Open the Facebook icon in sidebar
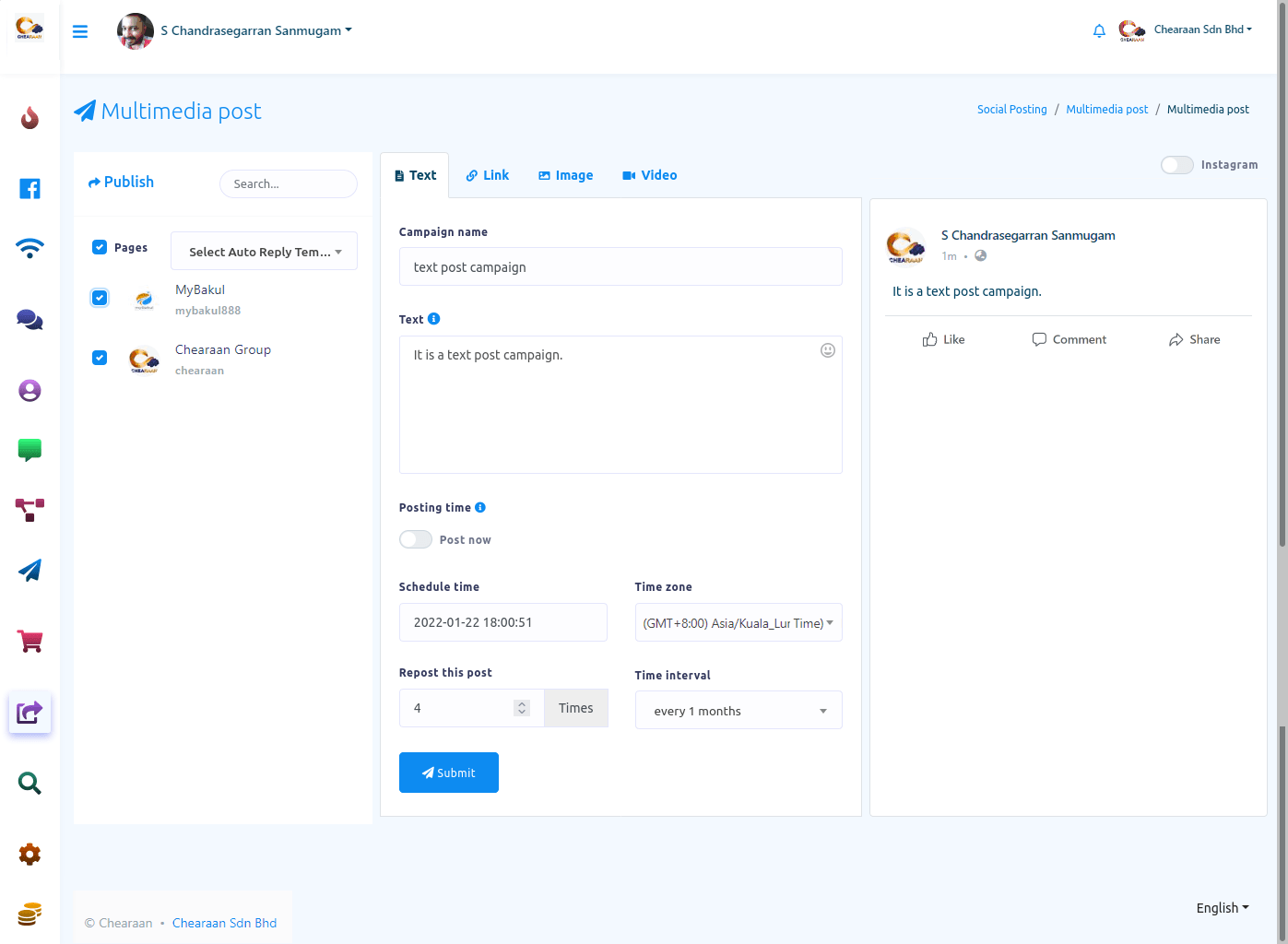This screenshot has height=944, width=1288. coord(30,189)
